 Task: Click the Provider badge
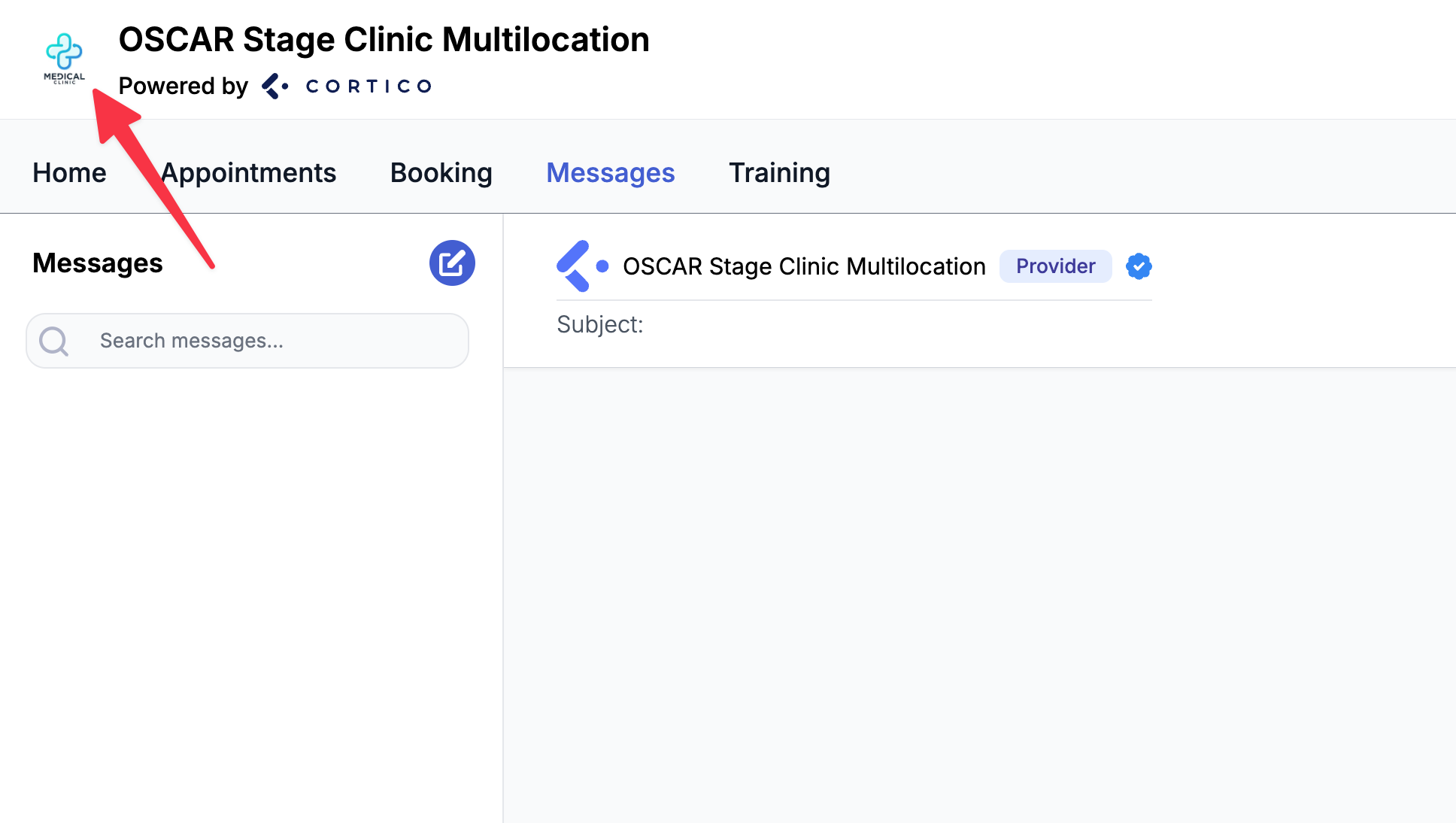tap(1055, 266)
